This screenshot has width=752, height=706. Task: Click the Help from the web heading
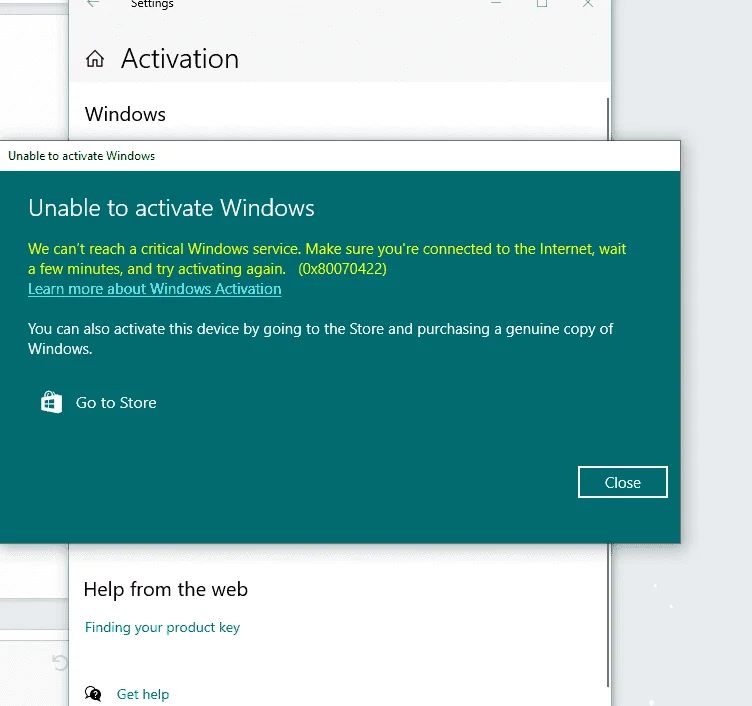pos(165,589)
